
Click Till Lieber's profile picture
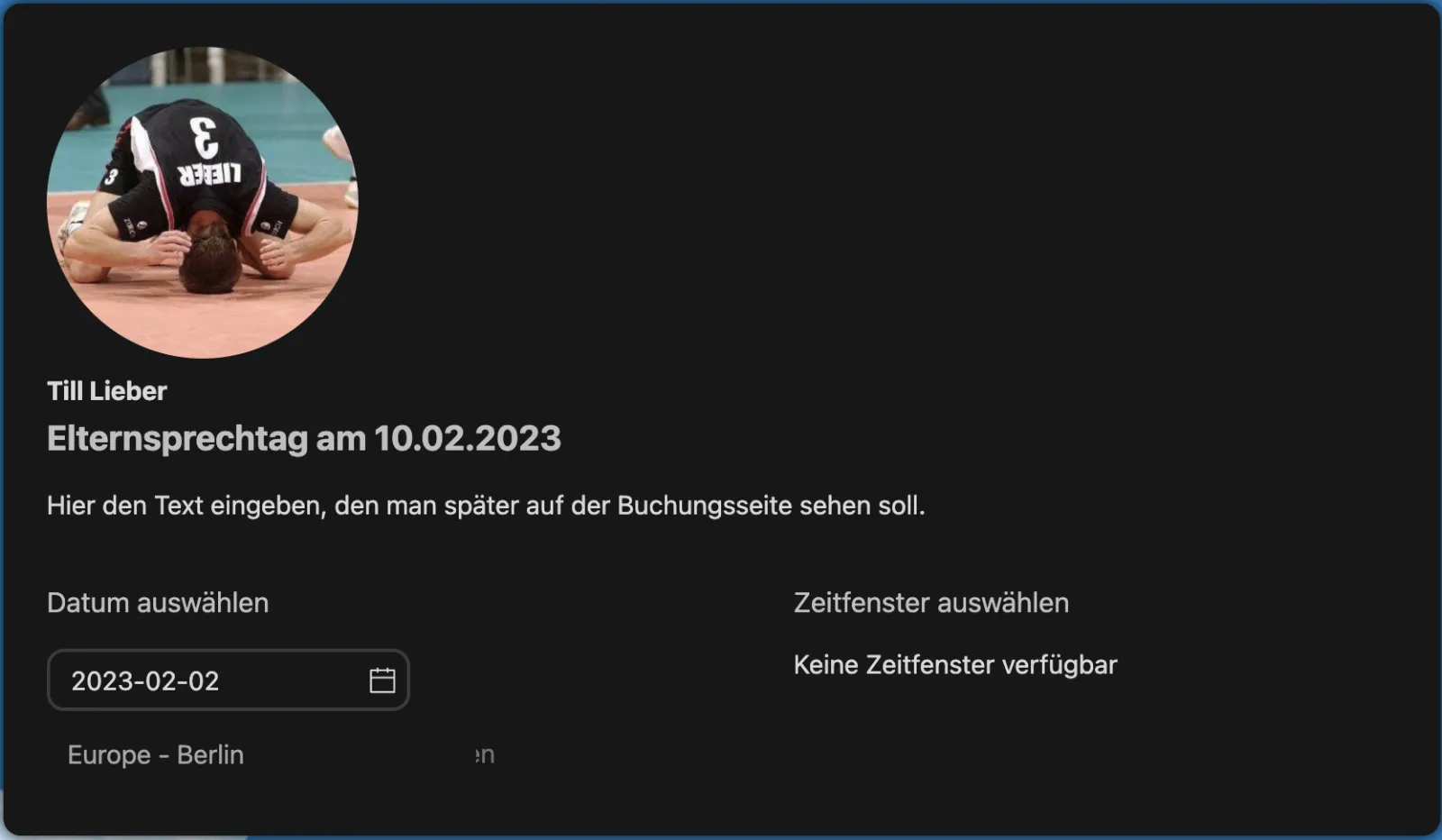204,202
